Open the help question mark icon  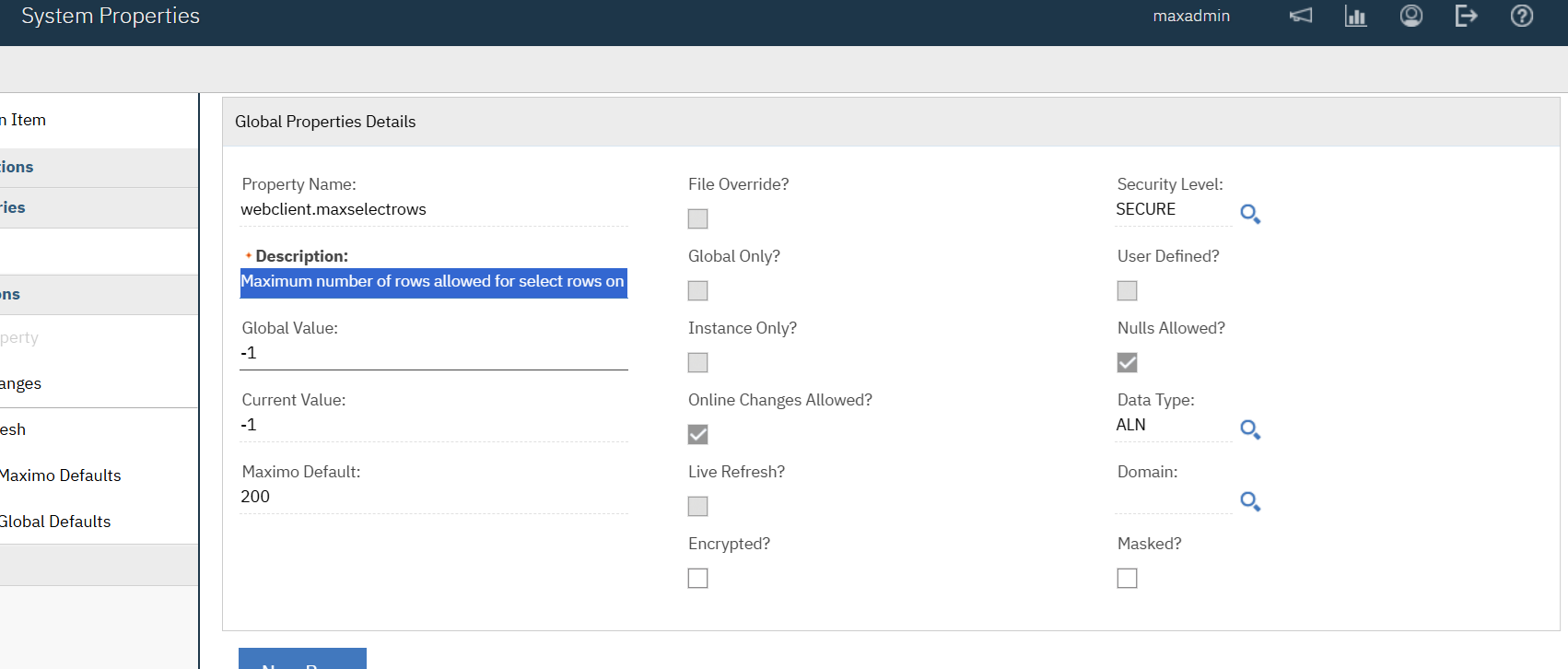[x=1521, y=16]
